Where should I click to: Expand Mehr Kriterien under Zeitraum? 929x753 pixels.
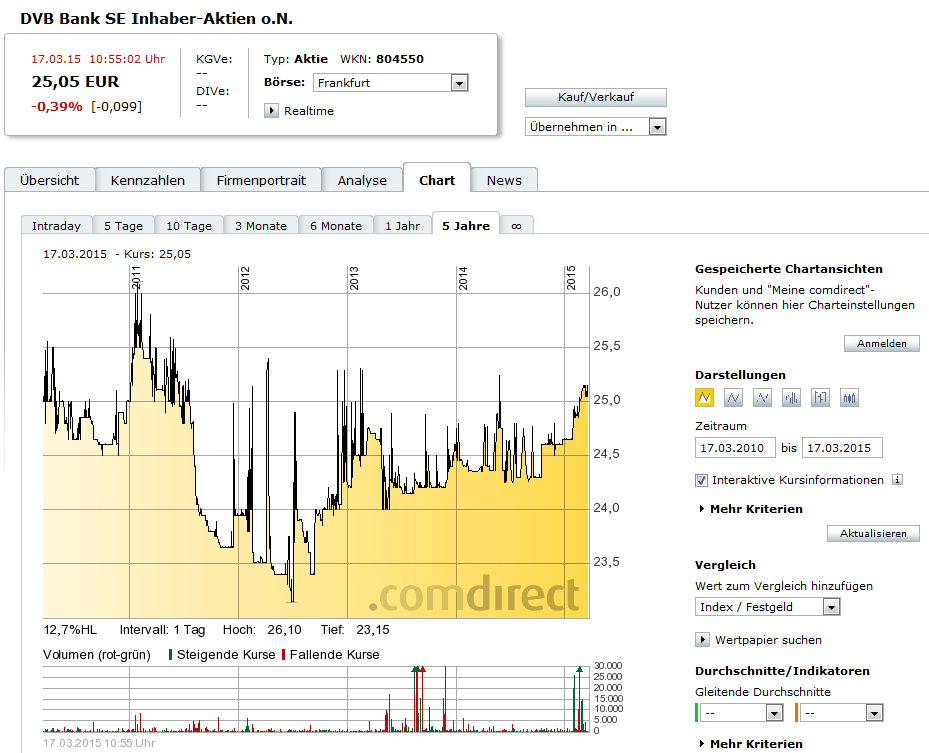[x=751, y=509]
